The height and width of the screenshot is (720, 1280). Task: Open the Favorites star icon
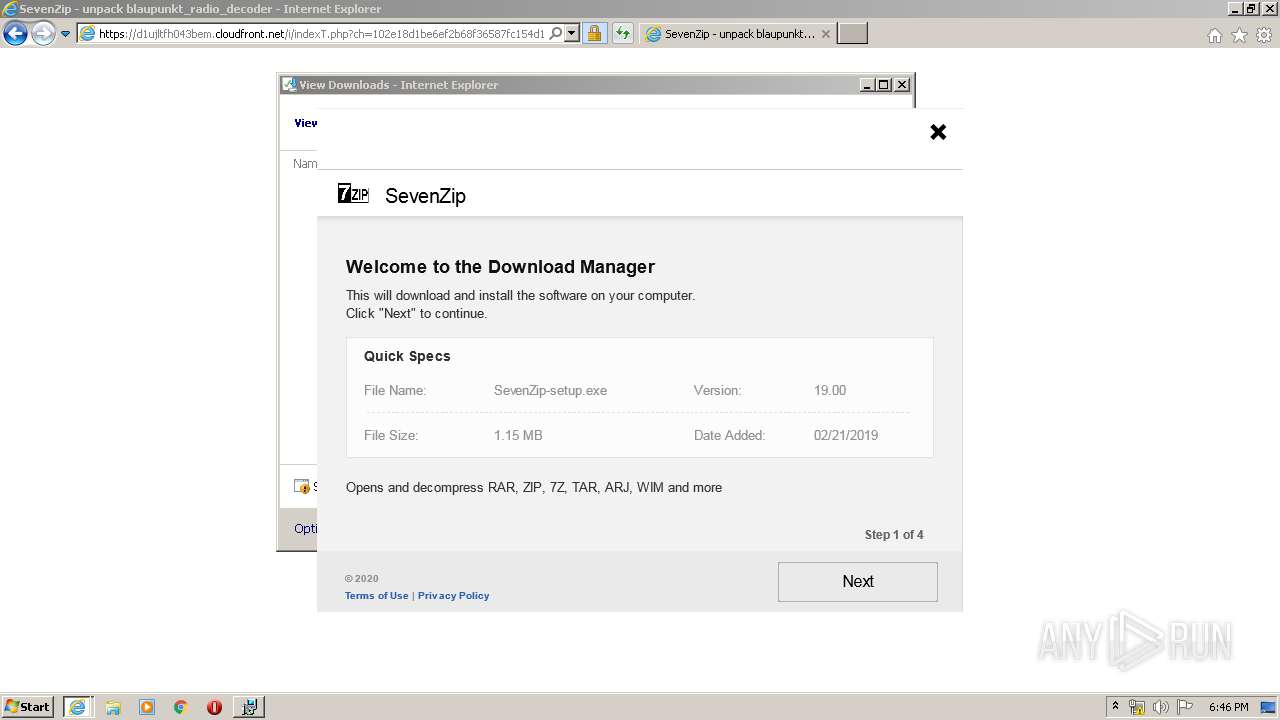point(1239,35)
